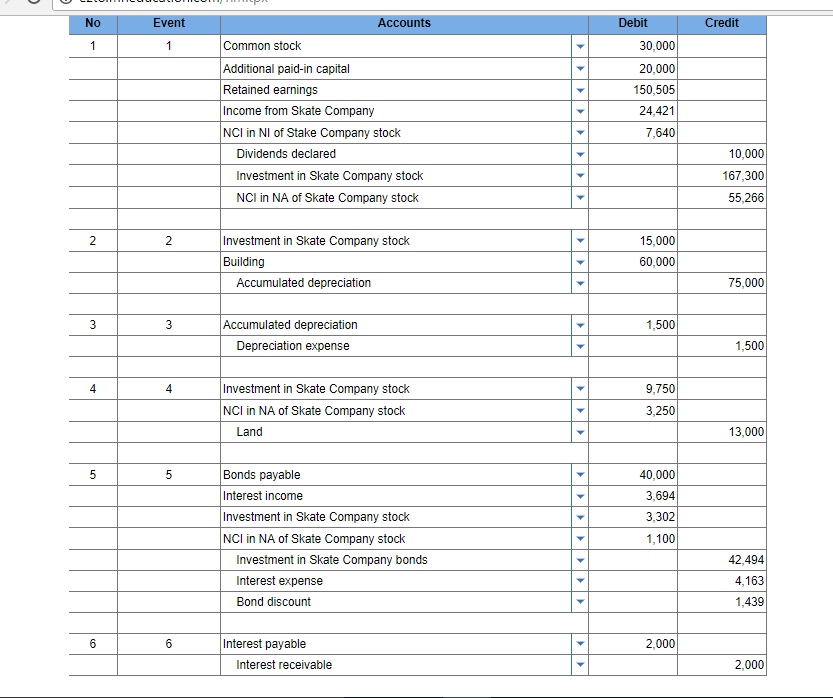Click the Debit column header
The height and width of the screenshot is (698, 833).
pyautogui.click(x=632, y=23)
